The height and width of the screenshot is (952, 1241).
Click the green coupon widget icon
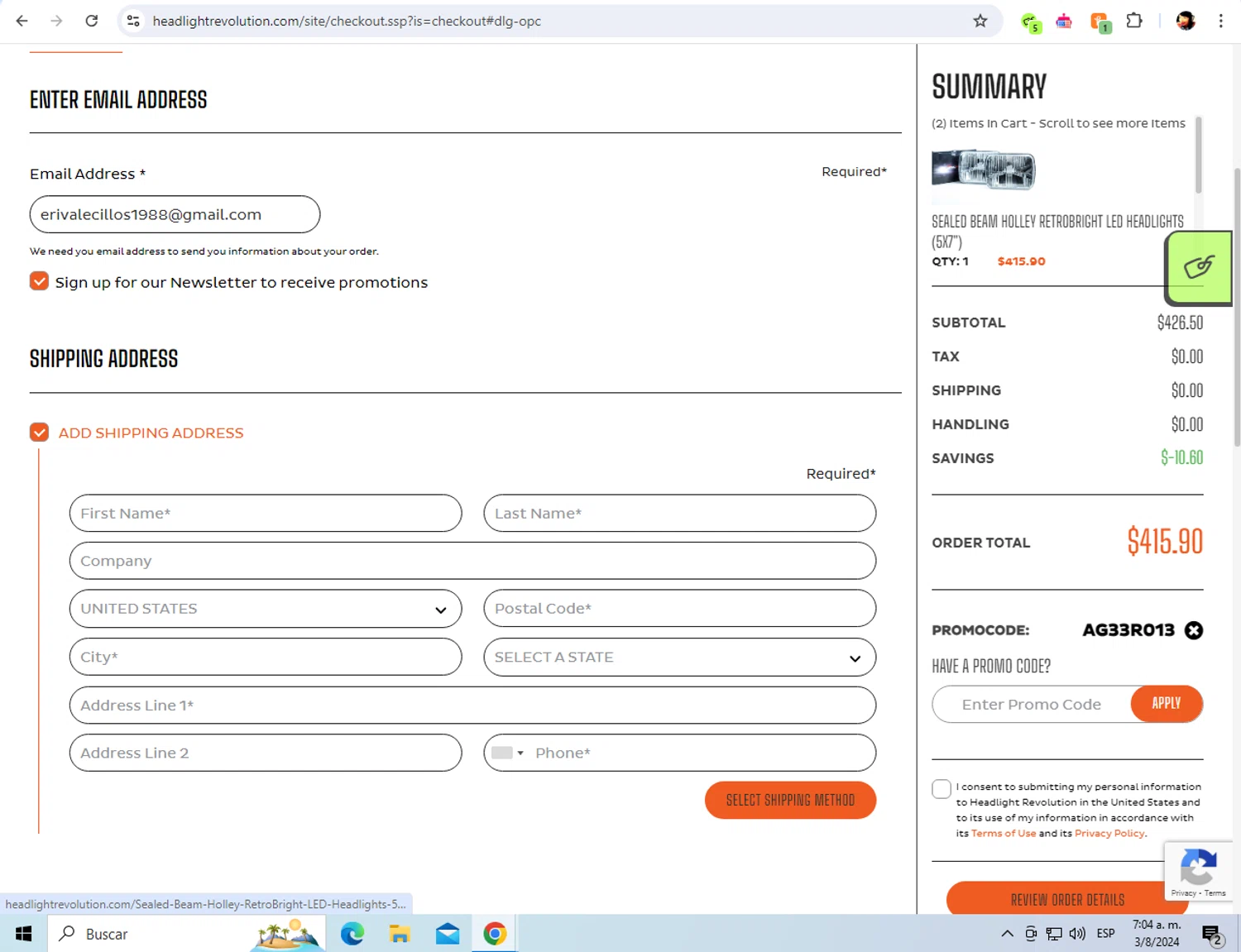(1198, 267)
